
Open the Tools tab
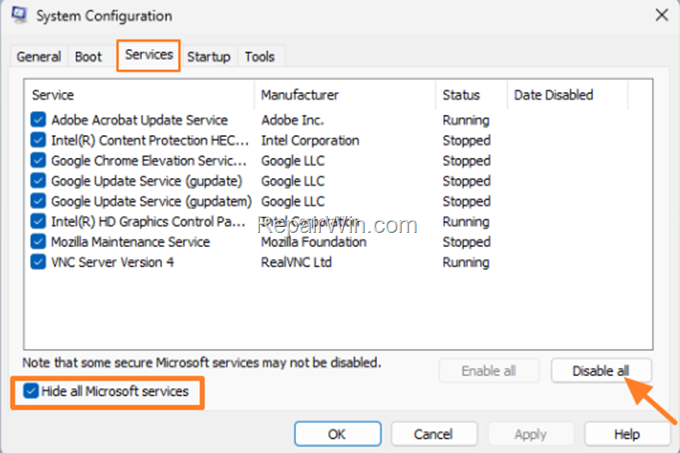coord(260,57)
